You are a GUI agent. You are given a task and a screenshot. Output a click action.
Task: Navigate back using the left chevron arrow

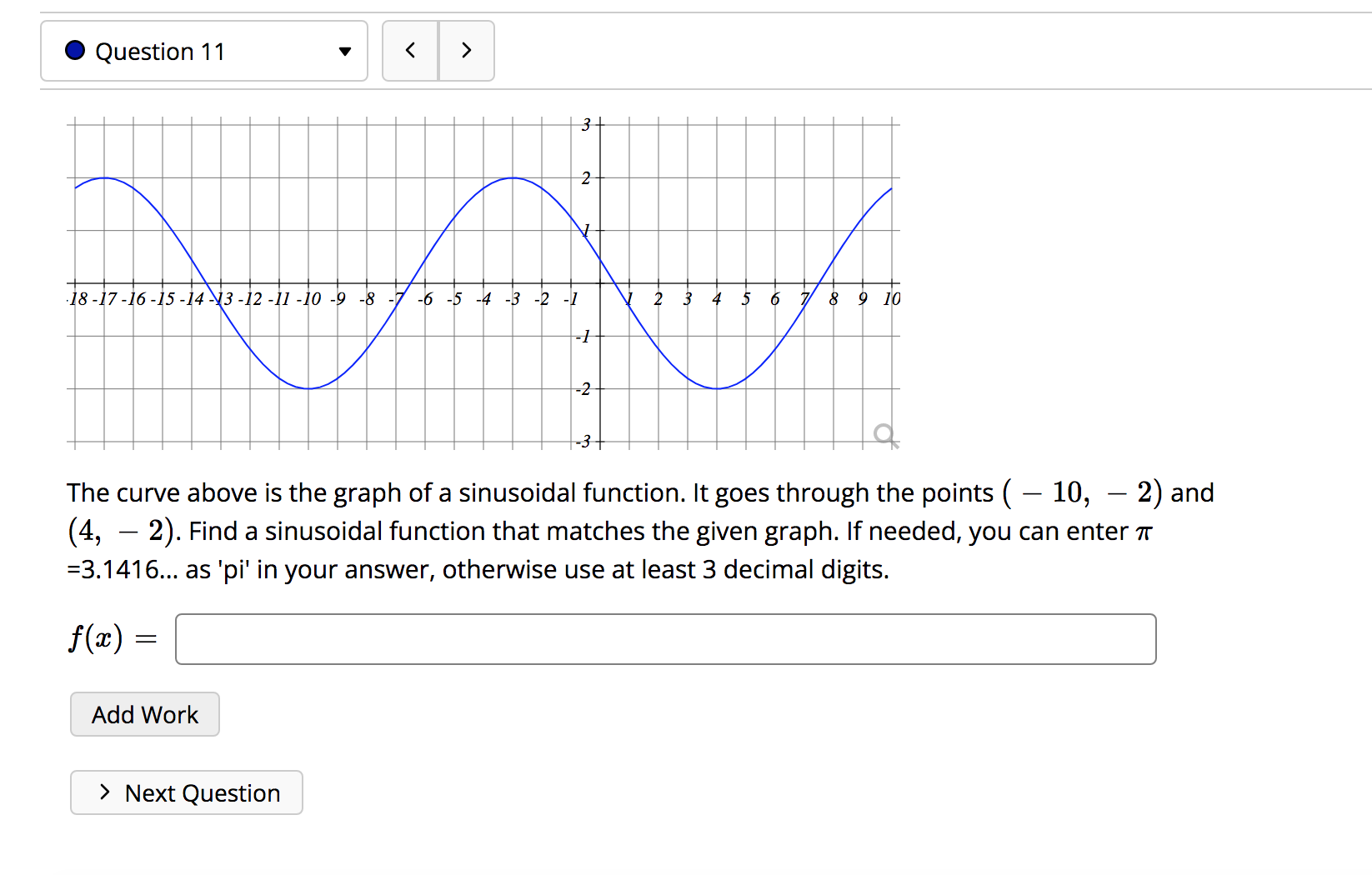(410, 50)
